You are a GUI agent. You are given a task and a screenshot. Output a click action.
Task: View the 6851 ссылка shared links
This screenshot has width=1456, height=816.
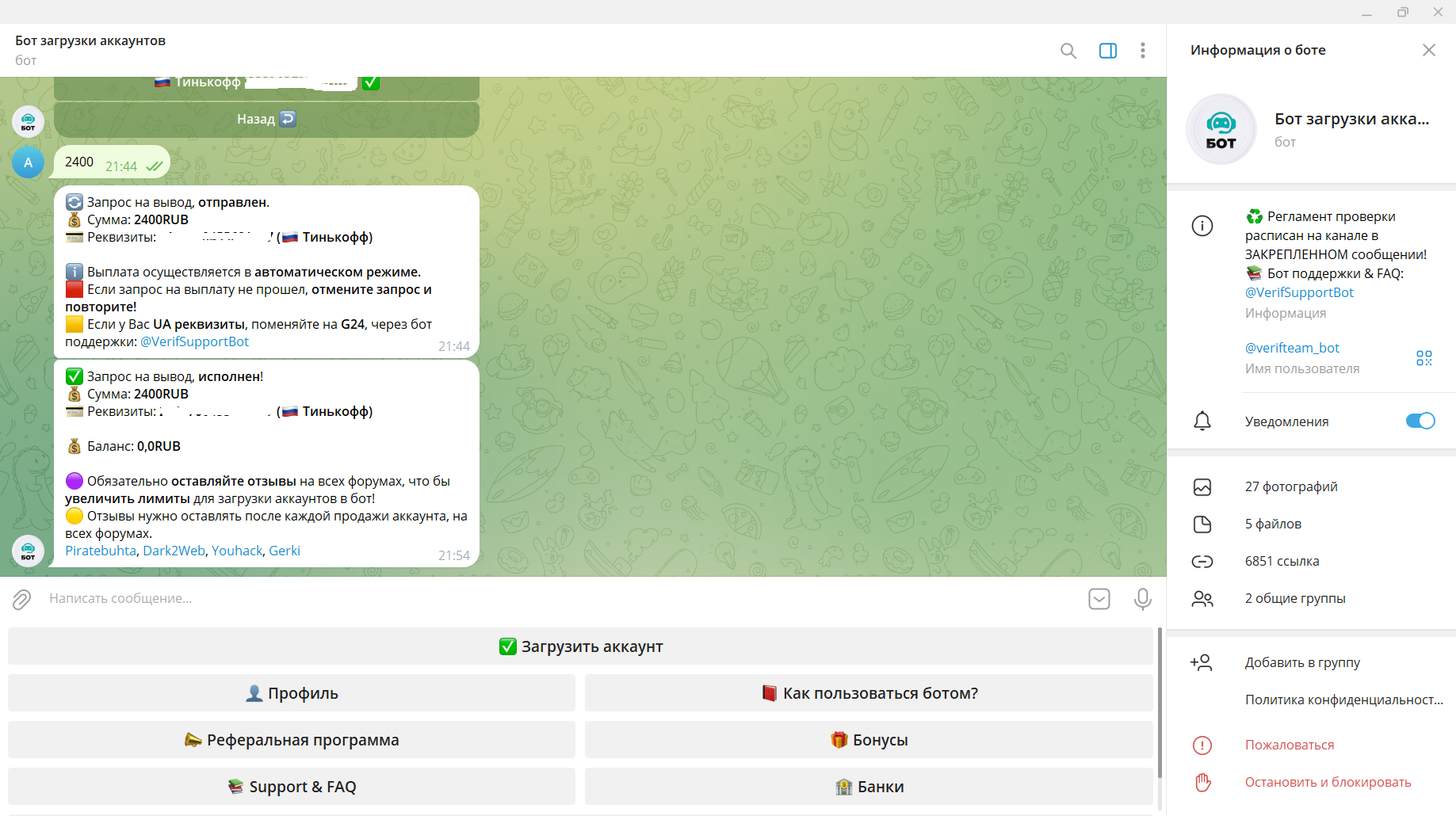tap(1282, 561)
